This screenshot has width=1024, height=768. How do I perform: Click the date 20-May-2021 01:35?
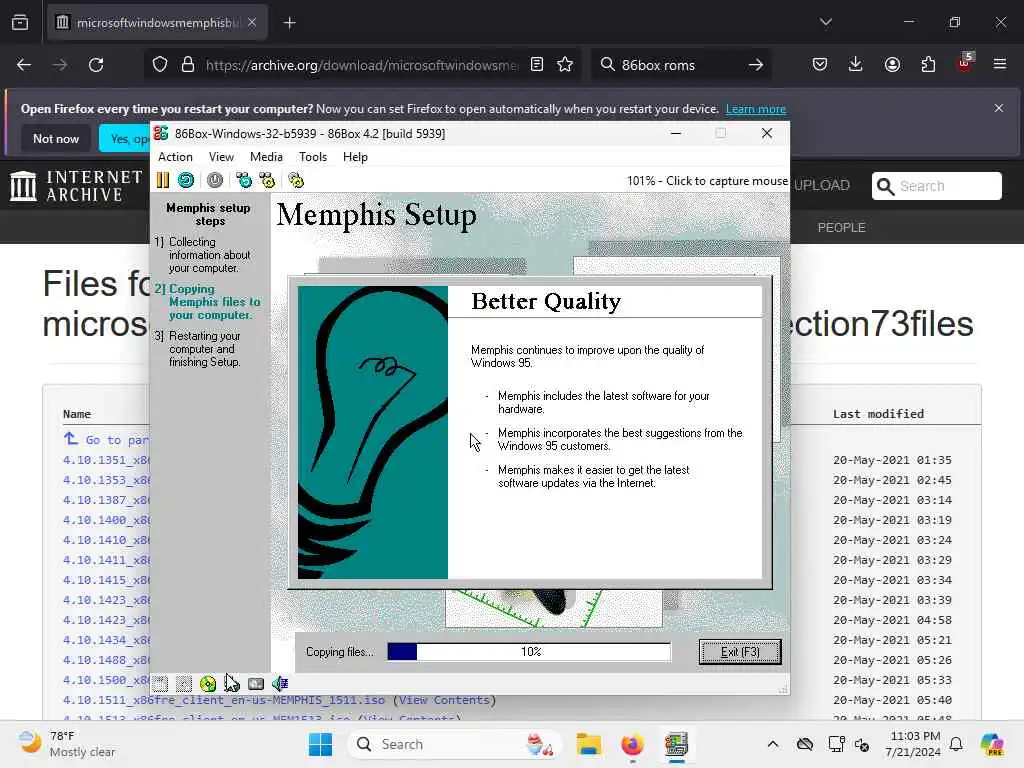click(892, 460)
